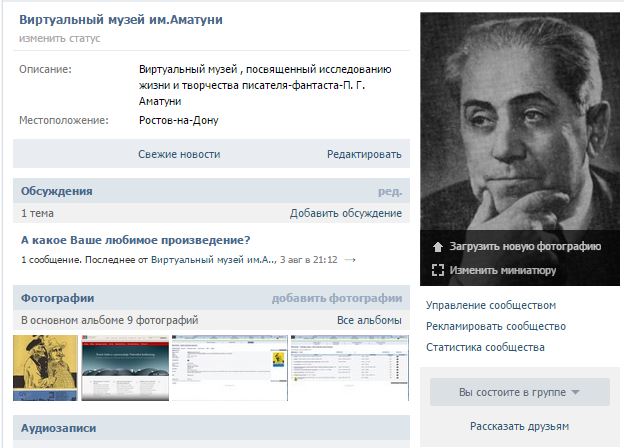Image resolution: width=624 pixels, height=448 pixels.
Task: Open the Обсуждения section header
Action: (x=57, y=191)
